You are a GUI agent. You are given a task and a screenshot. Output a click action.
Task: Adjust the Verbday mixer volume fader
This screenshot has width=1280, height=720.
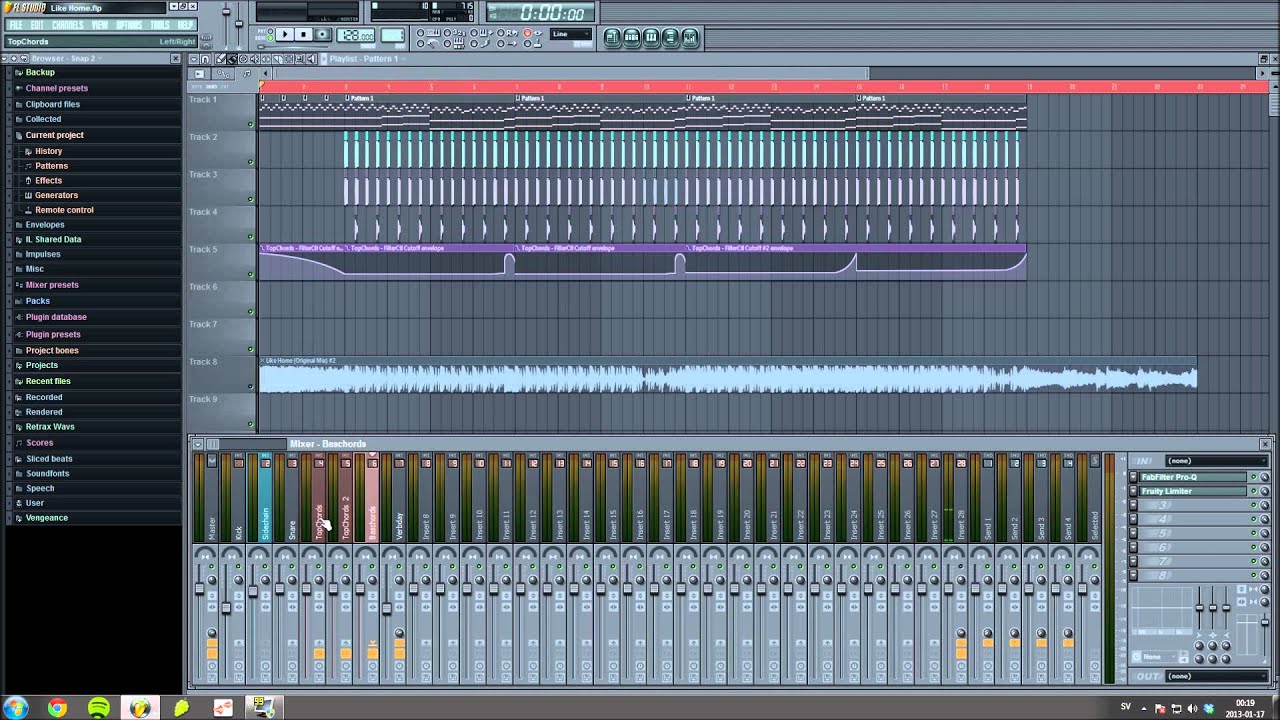point(387,608)
